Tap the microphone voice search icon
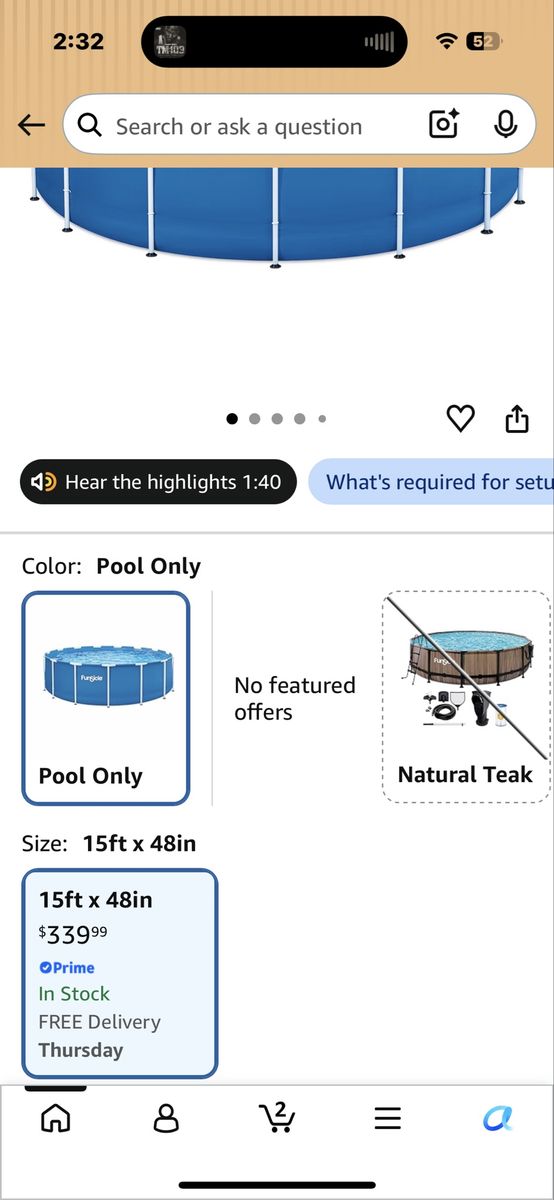This screenshot has width=554, height=1200. tap(505, 125)
